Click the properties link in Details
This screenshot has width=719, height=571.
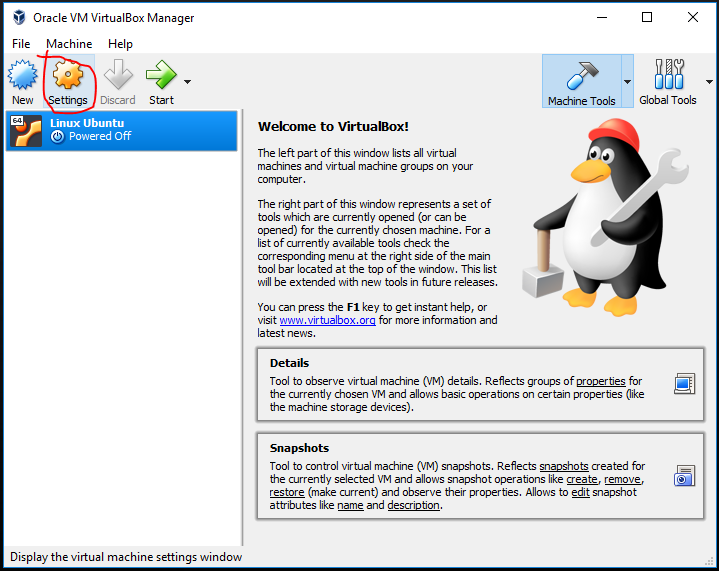601,381
